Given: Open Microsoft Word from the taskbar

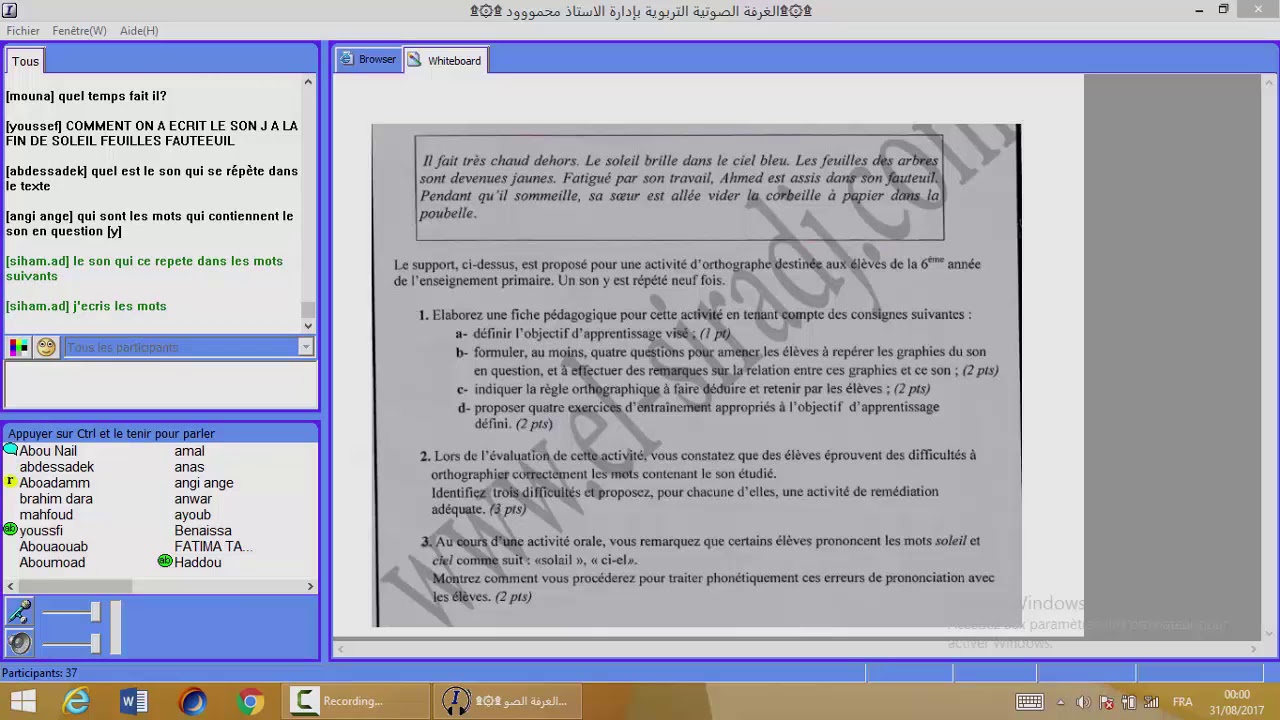Looking at the screenshot, I should point(134,701).
